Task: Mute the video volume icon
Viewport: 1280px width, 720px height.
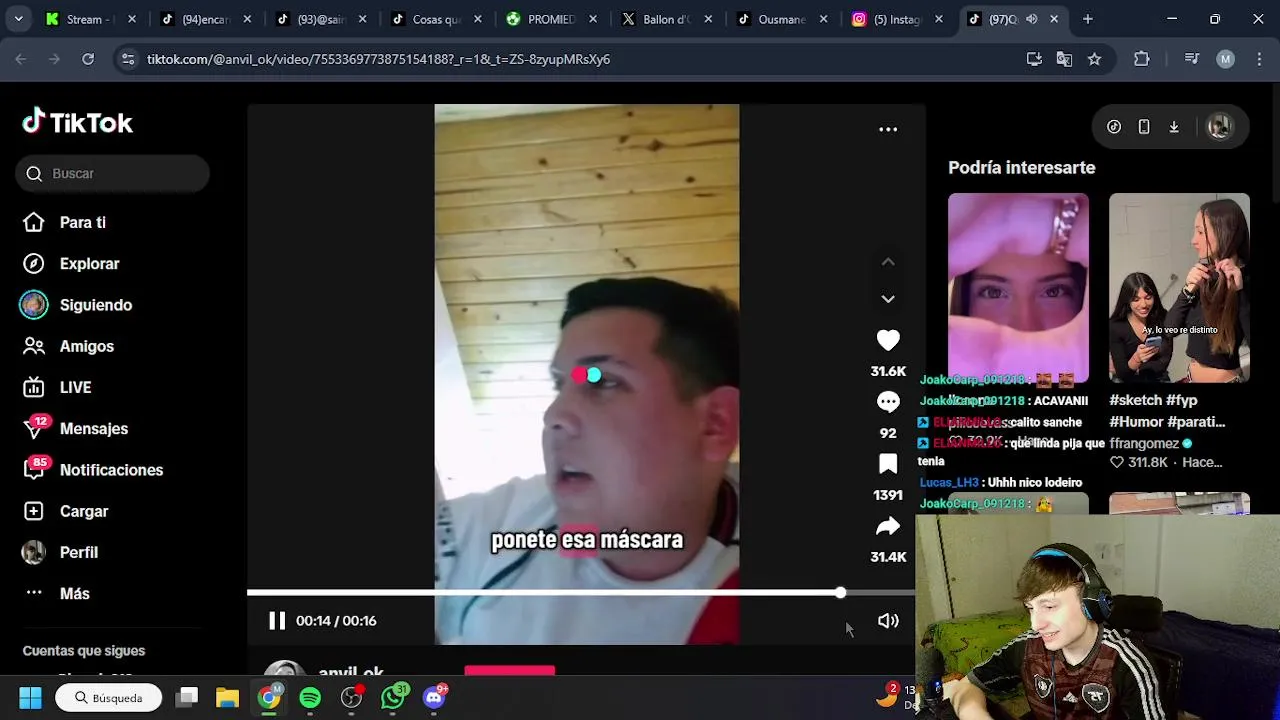Action: tap(888, 621)
